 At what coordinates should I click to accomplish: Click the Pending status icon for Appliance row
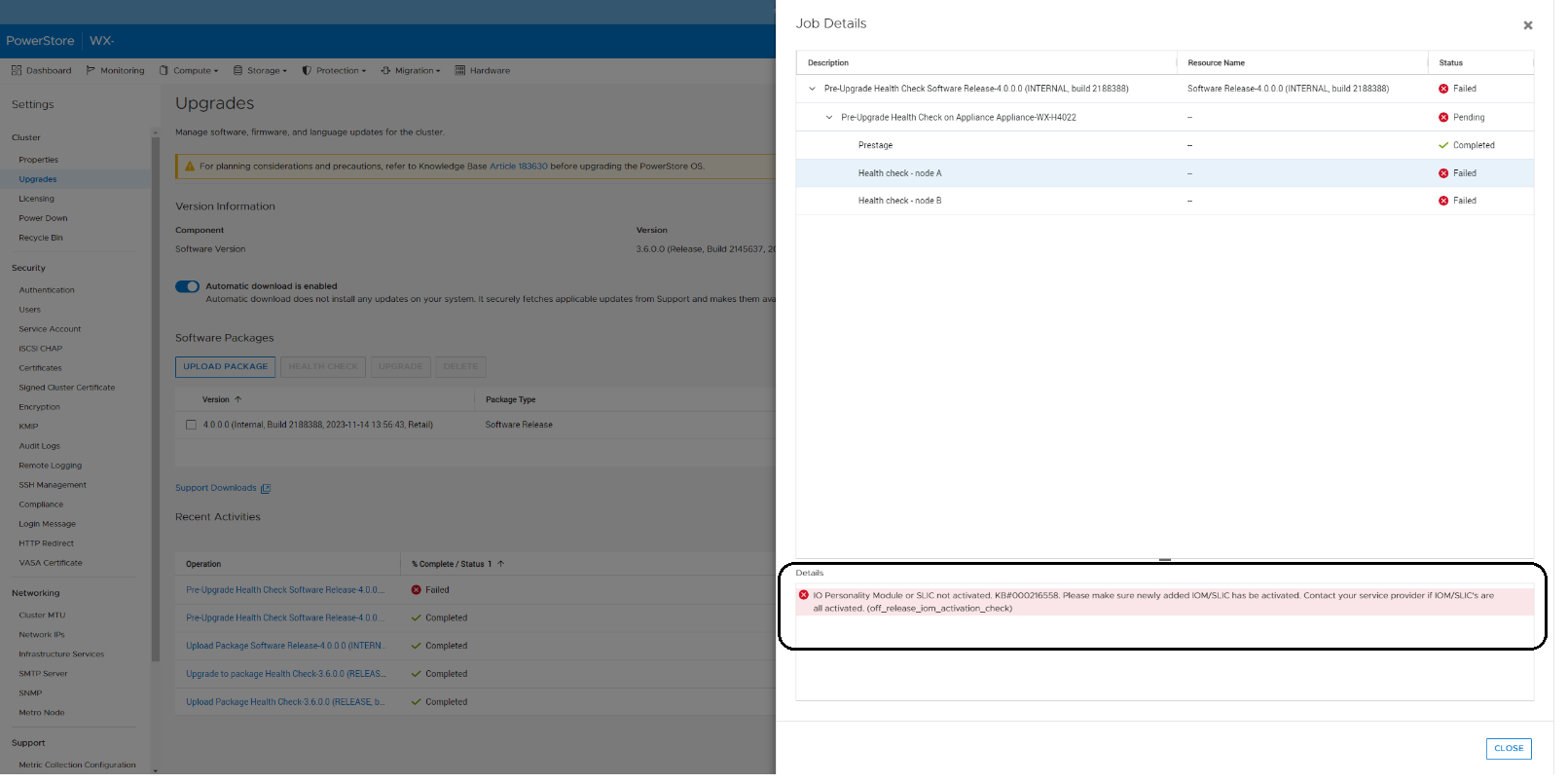1443,117
